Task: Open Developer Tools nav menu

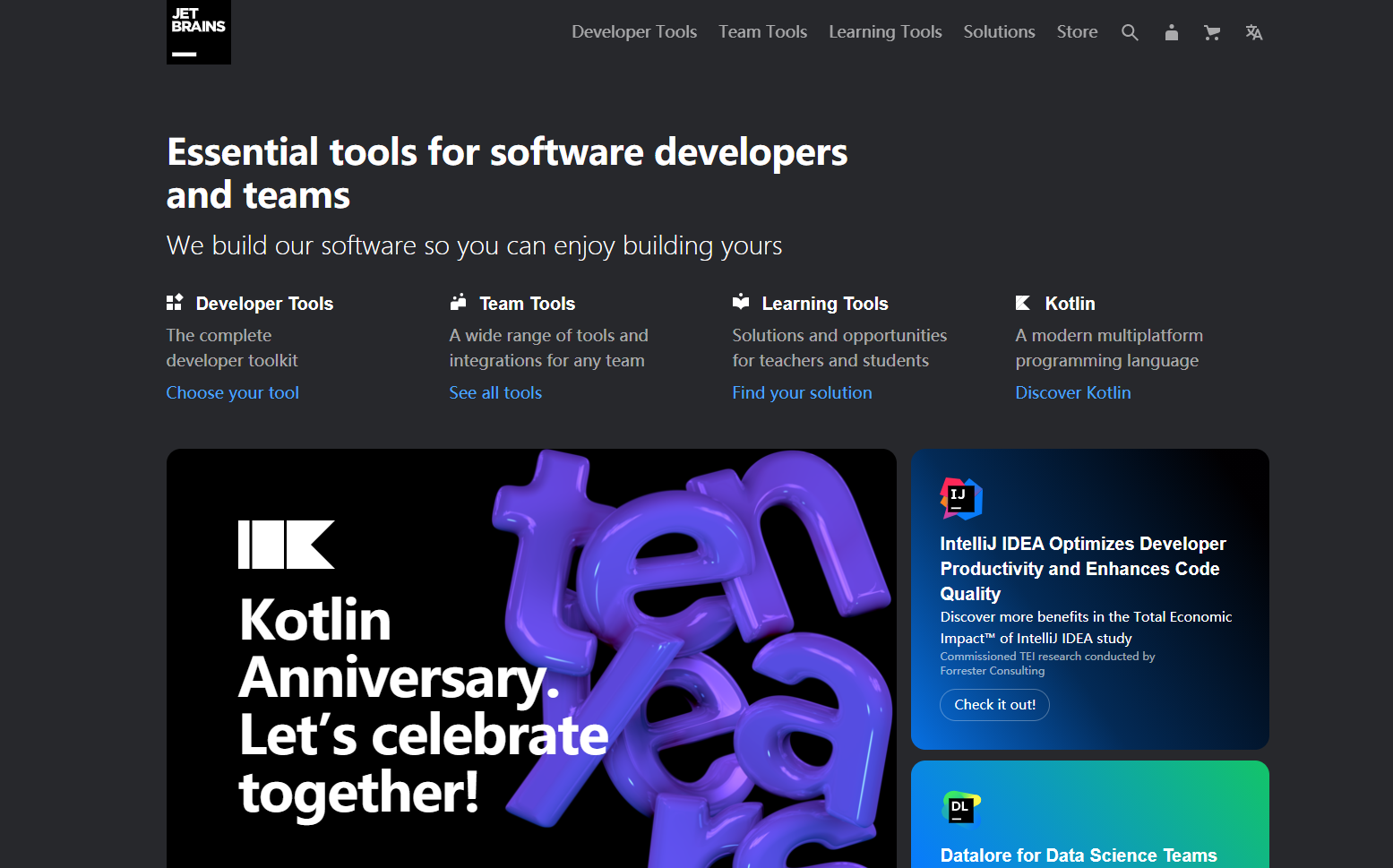Action: point(634,31)
